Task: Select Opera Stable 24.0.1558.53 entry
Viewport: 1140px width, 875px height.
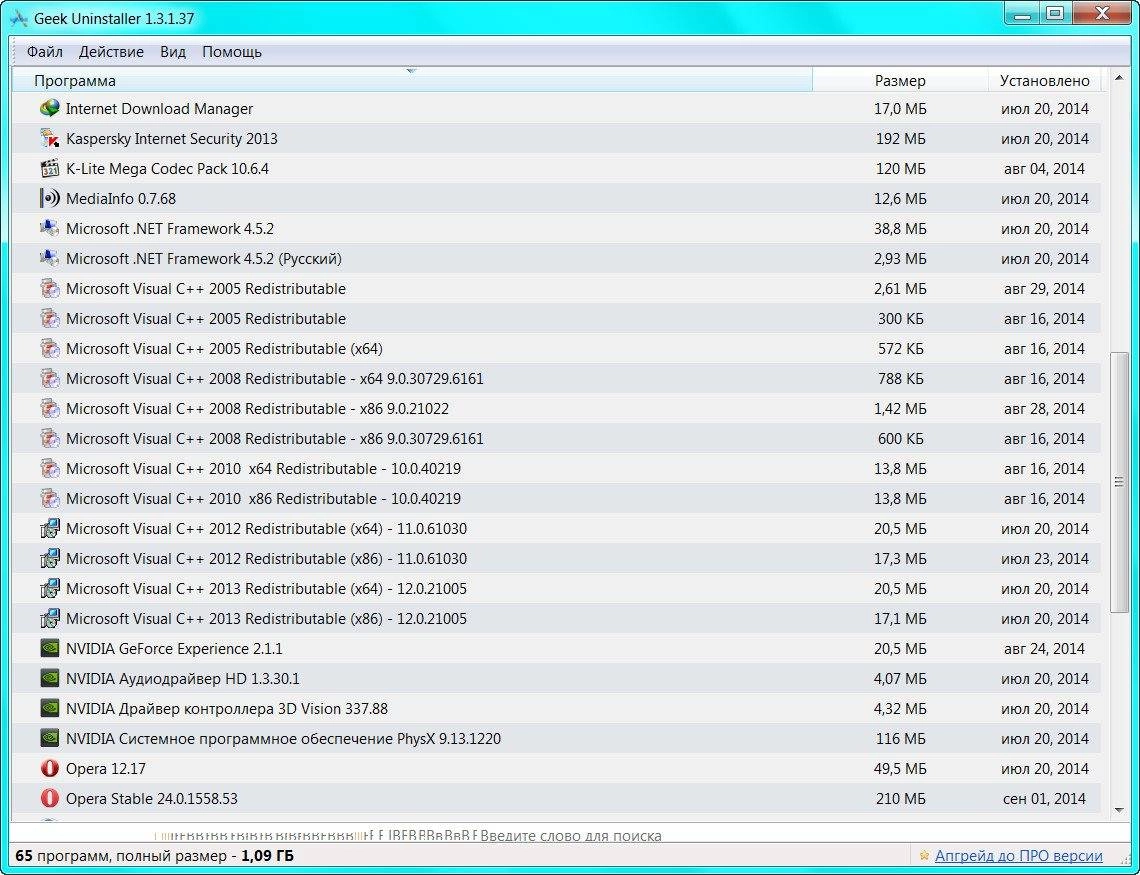Action: point(556,798)
